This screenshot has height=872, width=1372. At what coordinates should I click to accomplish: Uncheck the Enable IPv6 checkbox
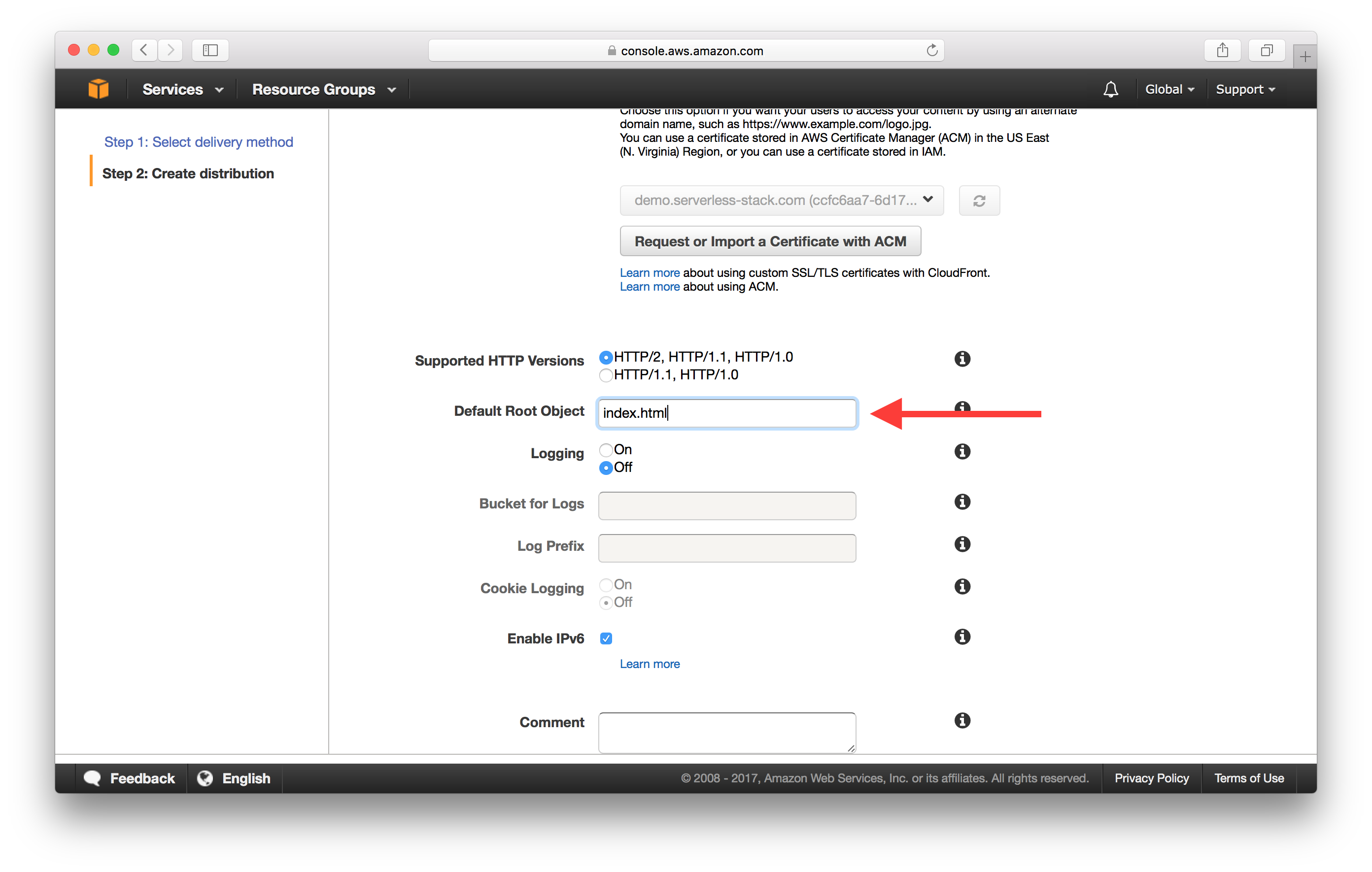tap(606, 638)
